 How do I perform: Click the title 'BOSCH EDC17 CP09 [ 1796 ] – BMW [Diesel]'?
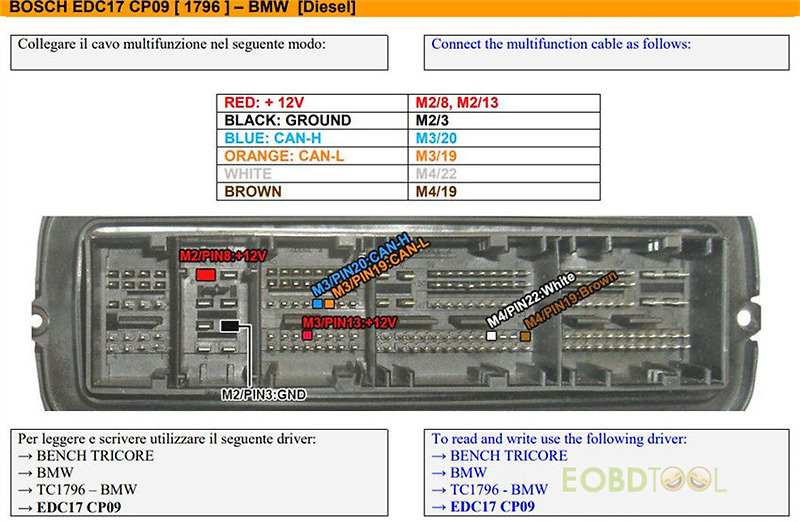coord(183,8)
